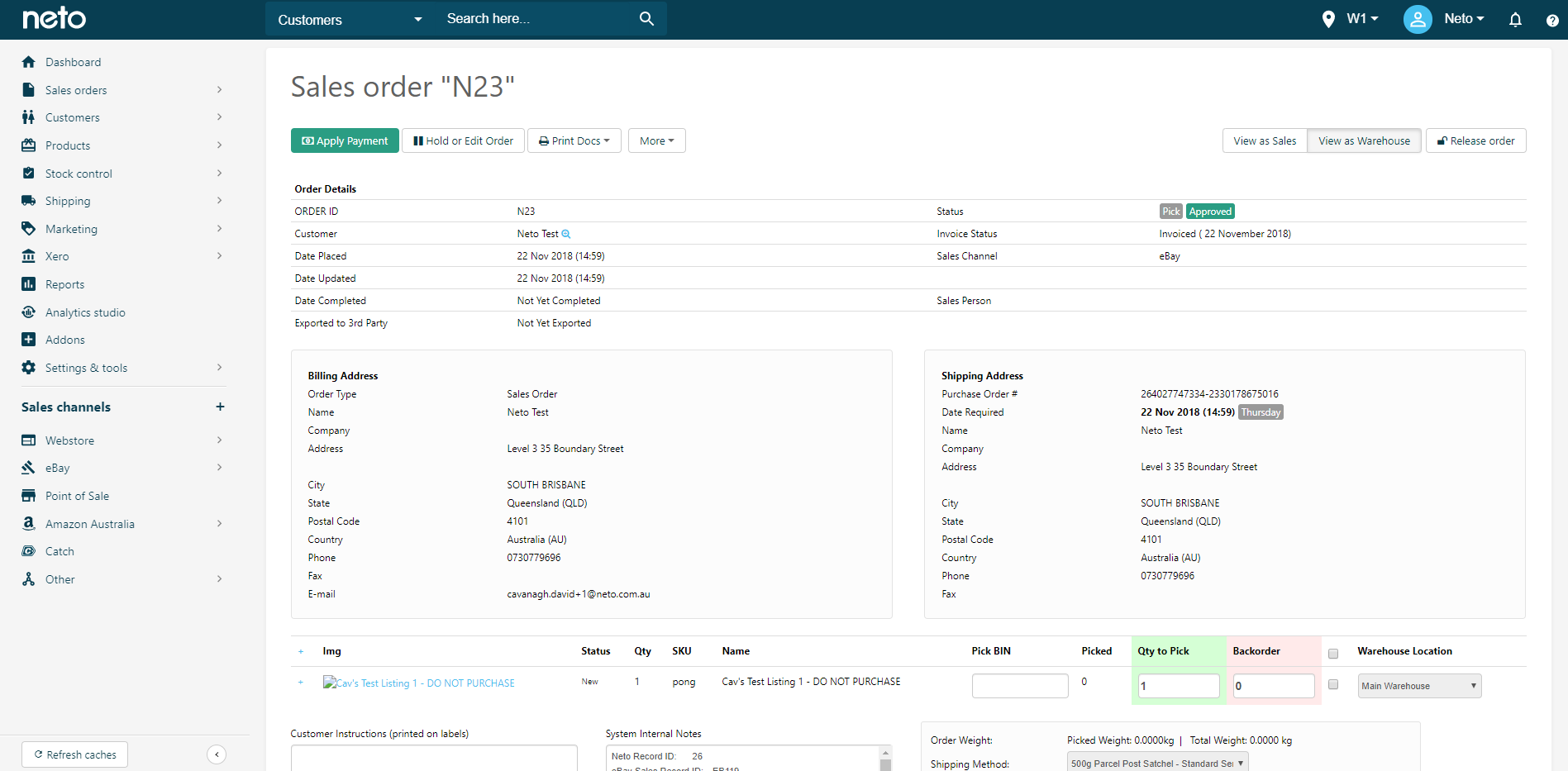Open the W1 warehouse dropdown
Screen dimensions: 1568x771
click(1362, 18)
